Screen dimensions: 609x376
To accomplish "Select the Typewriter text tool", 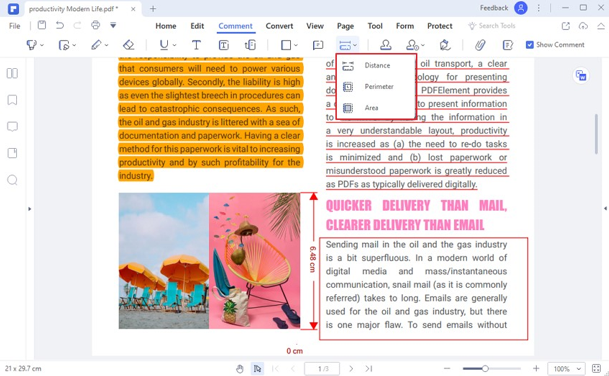I will pyautogui.click(x=196, y=45).
